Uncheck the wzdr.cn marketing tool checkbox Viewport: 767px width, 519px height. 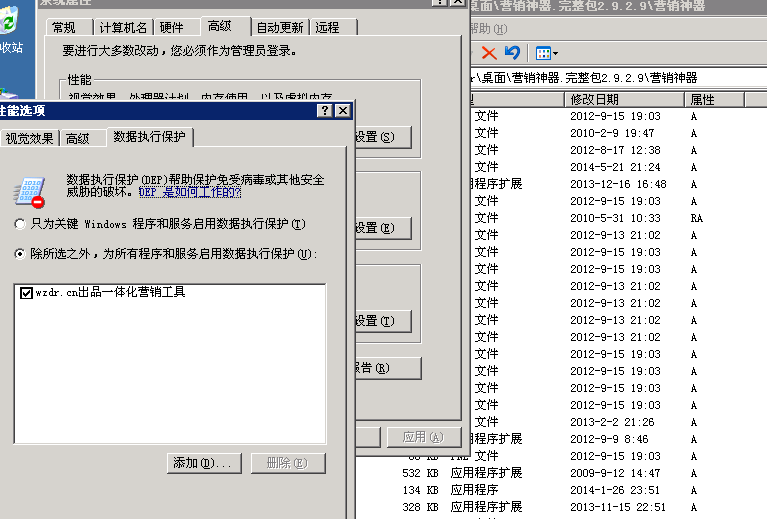pos(27,293)
